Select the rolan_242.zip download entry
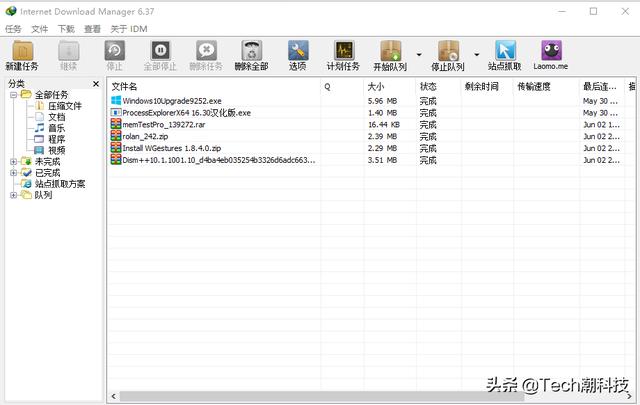Viewport: 640px width, 405px height. (139, 136)
